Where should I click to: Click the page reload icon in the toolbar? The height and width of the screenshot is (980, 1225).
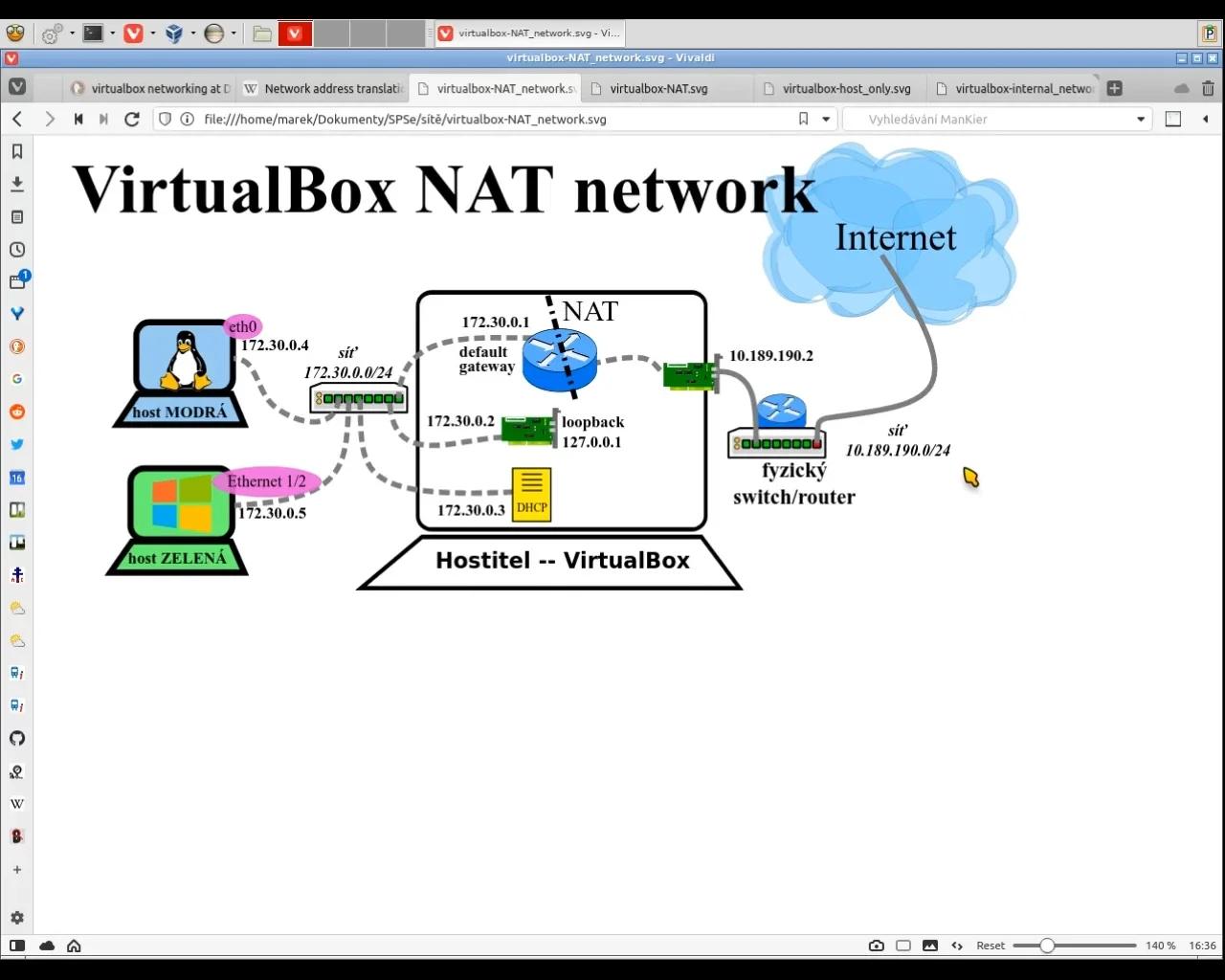pos(132,119)
